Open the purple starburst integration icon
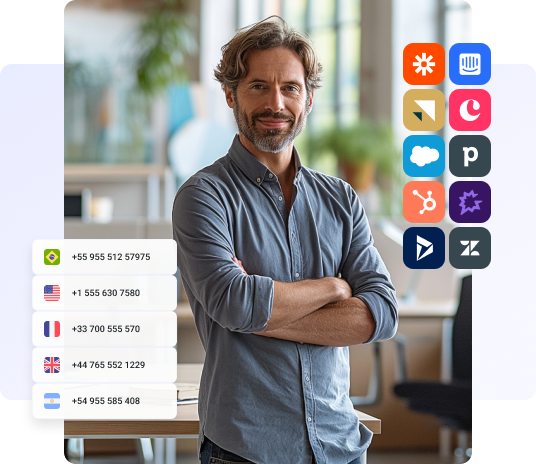The height and width of the screenshot is (464, 536). pyautogui.click(x=470, y=202)
